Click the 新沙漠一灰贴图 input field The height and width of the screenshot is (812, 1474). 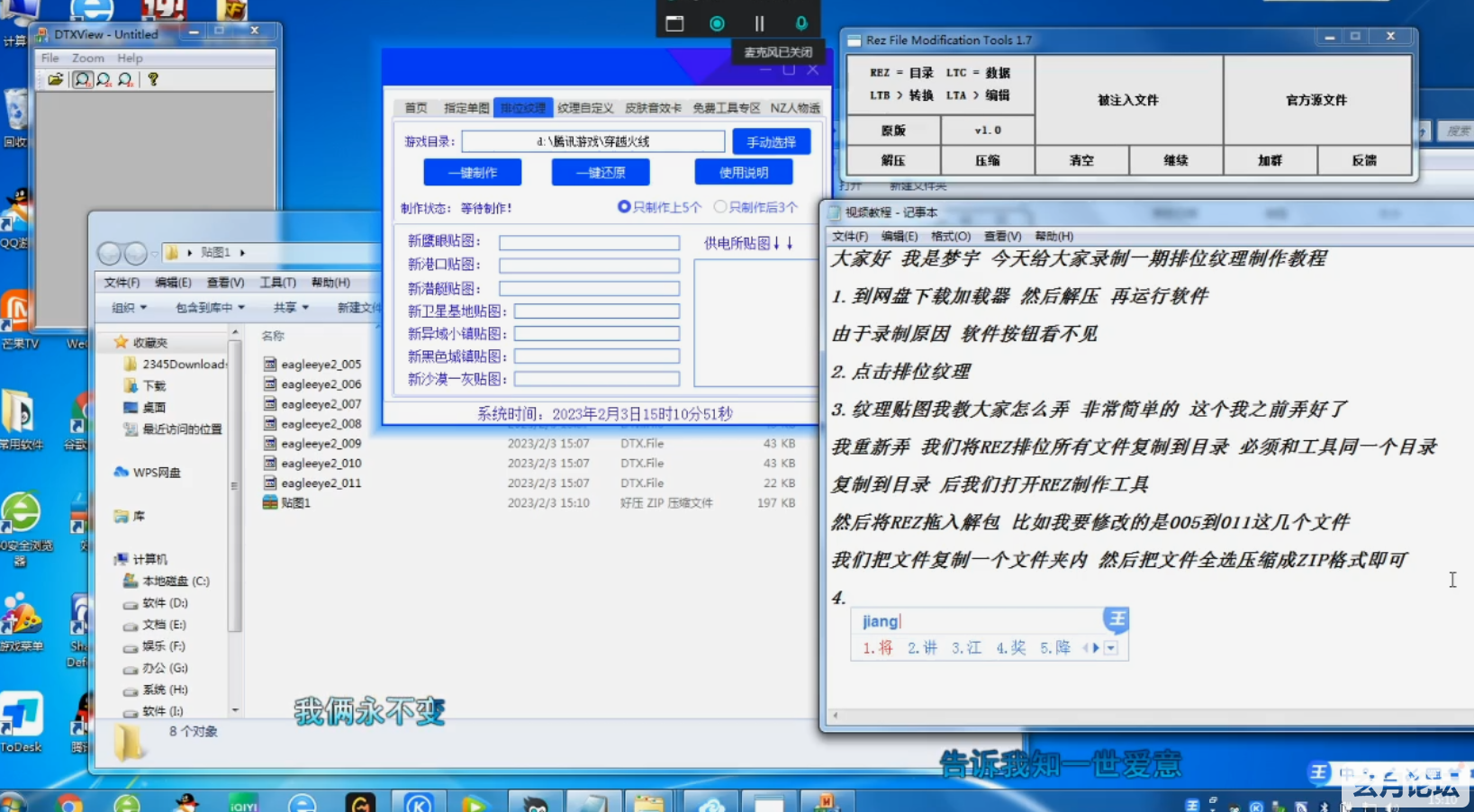[x=596, y=379]
